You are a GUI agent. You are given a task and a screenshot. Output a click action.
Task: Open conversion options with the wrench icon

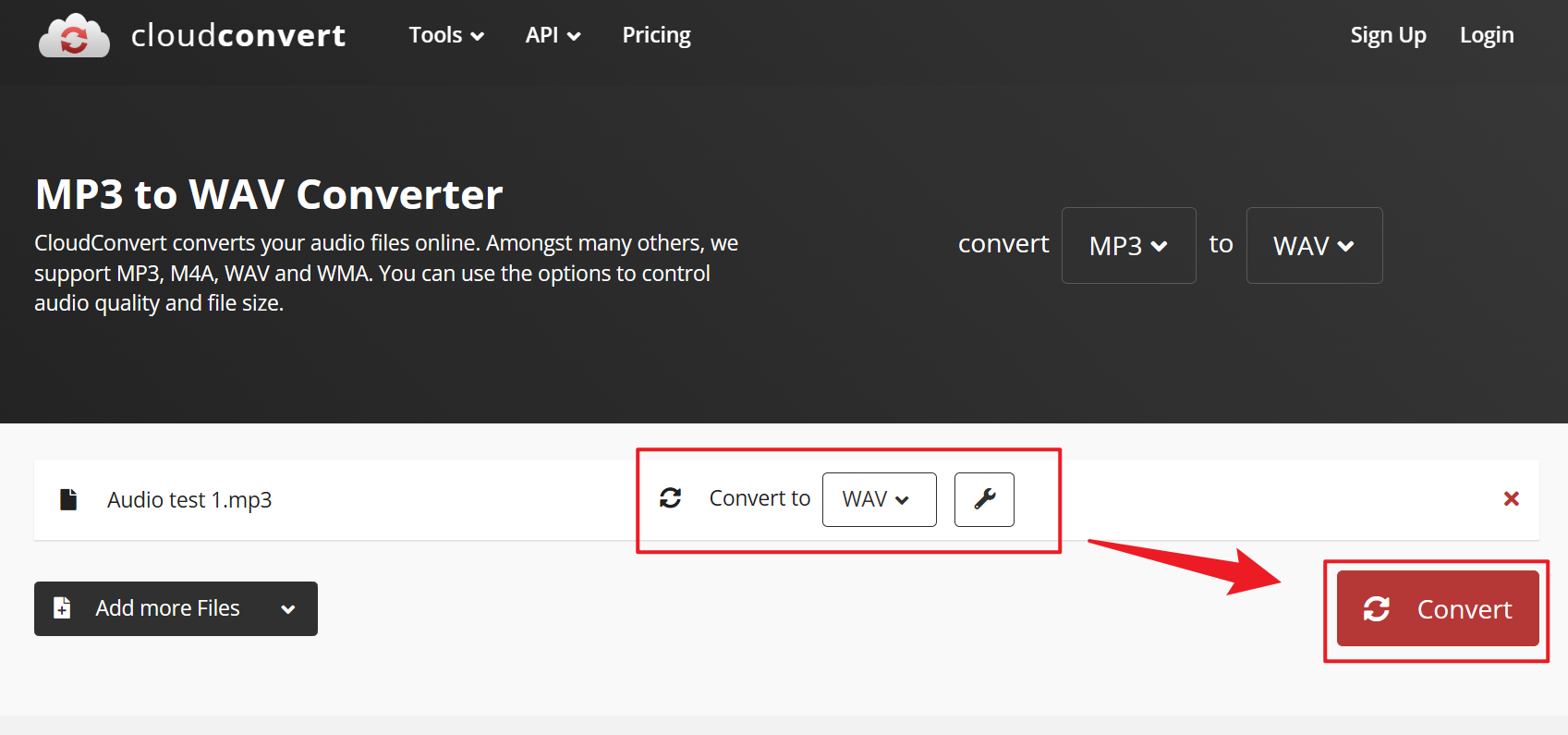coord(984,499)
